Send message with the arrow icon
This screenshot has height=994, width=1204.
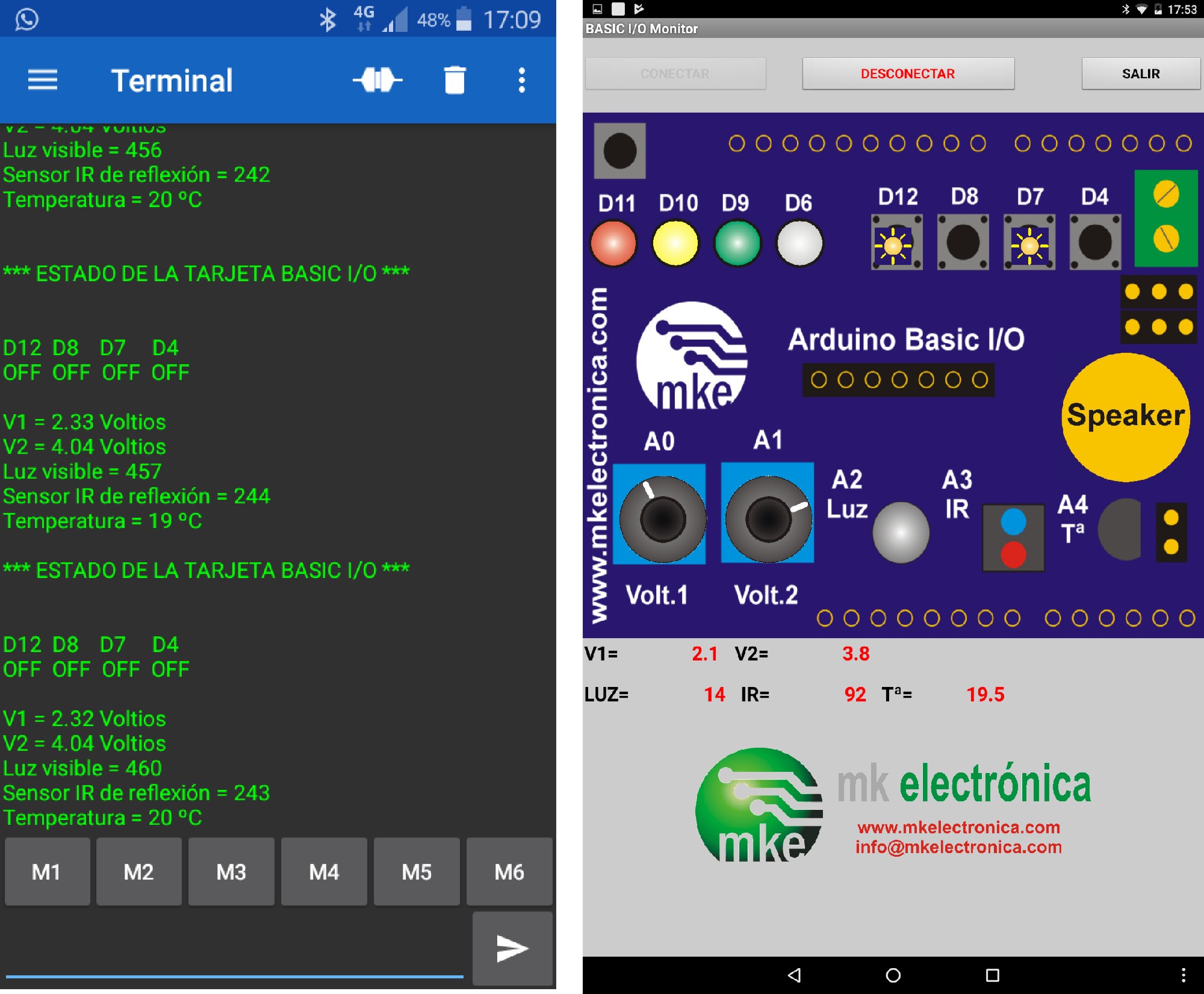point(512,948)
